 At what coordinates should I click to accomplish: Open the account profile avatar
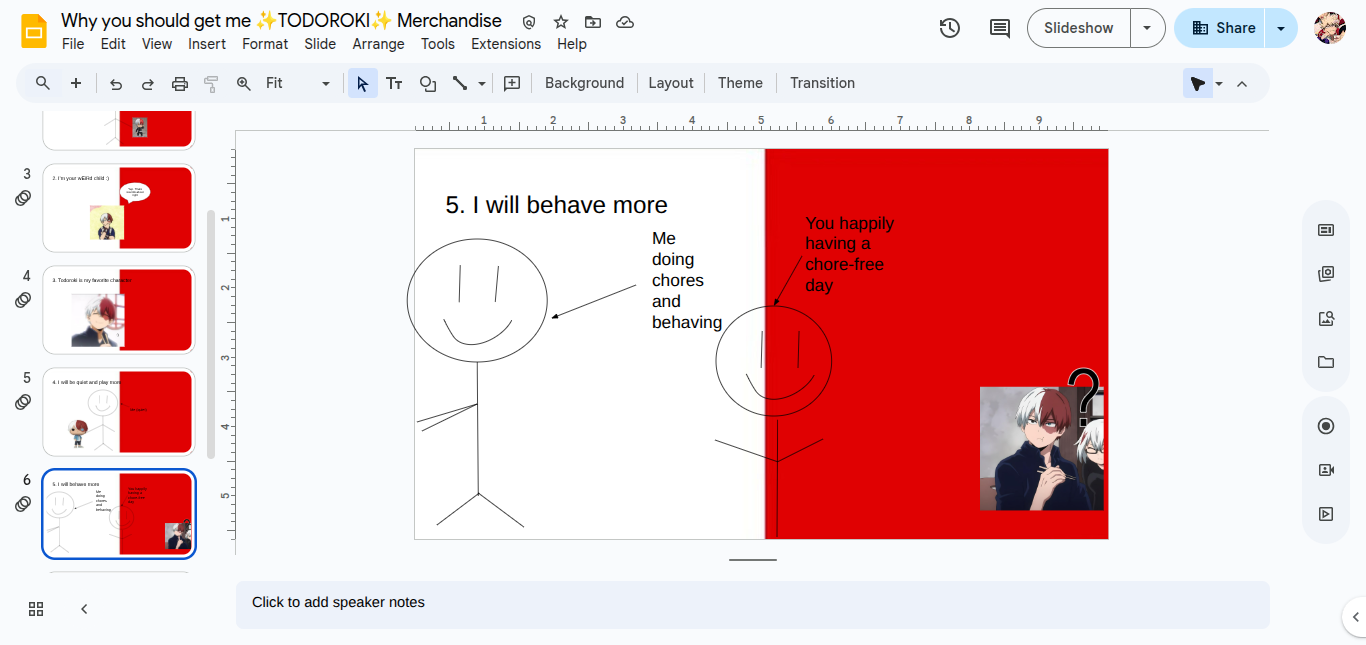pos(1330,28)
